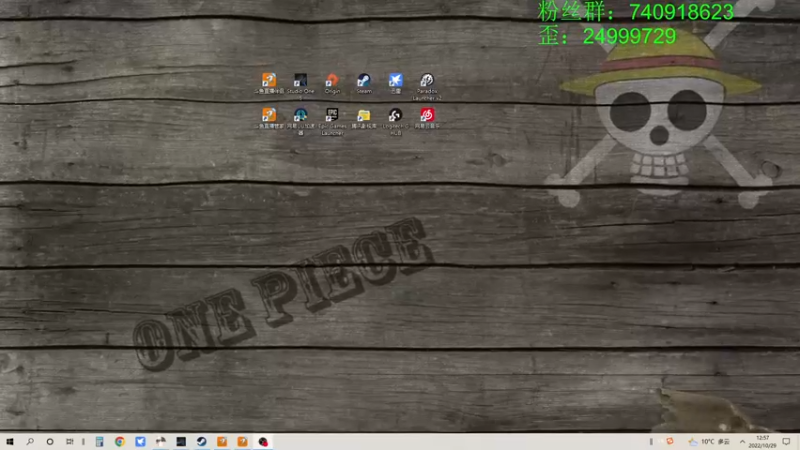Open Cortana circle on the taskbar

pos(49,441)
